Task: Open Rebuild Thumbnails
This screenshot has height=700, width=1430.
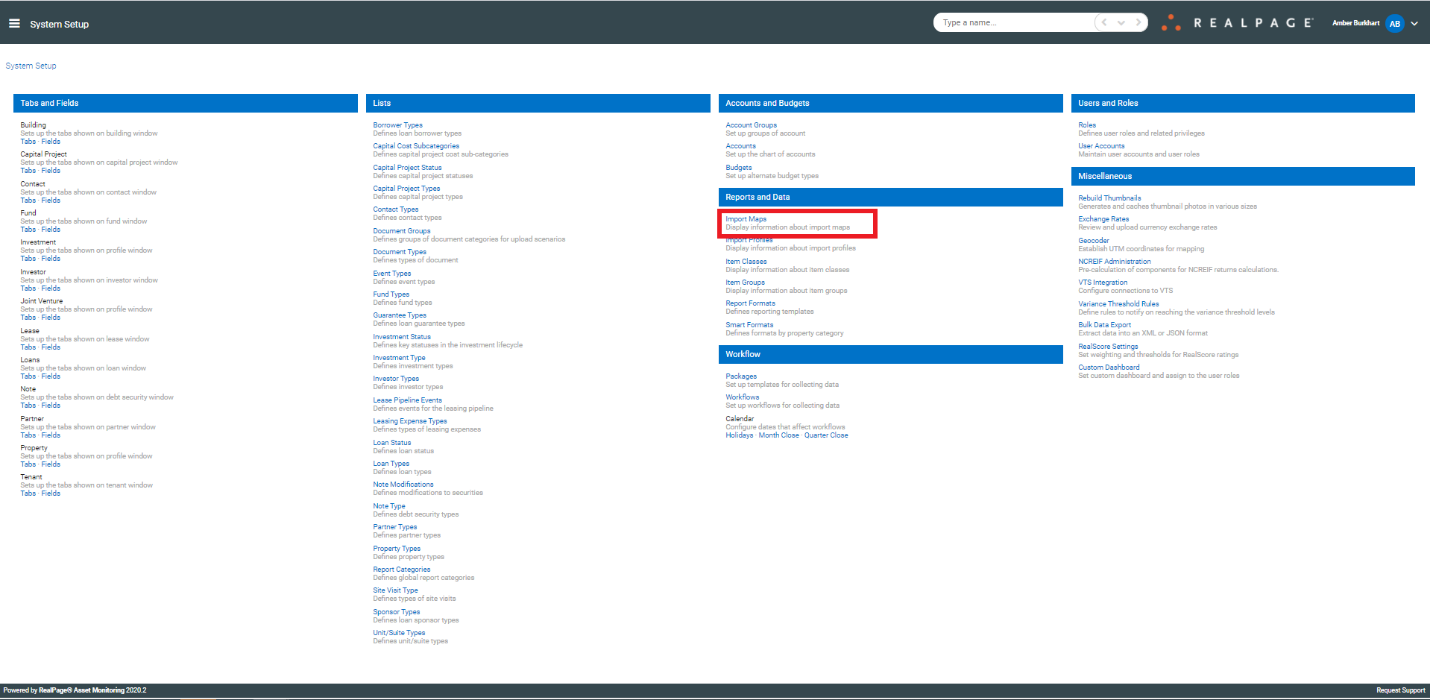Action: click(x=1109, y=198)
